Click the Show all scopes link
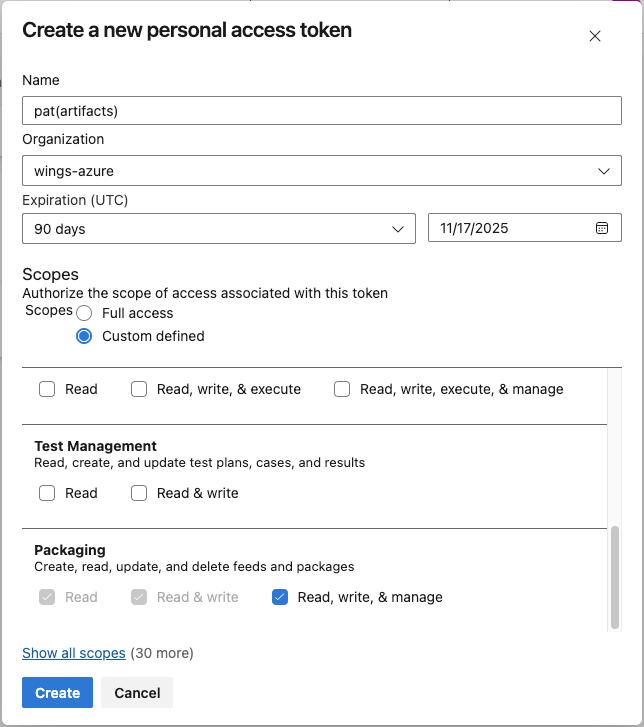The height and width of the screenshot is (727, 644). click(74, 653)
